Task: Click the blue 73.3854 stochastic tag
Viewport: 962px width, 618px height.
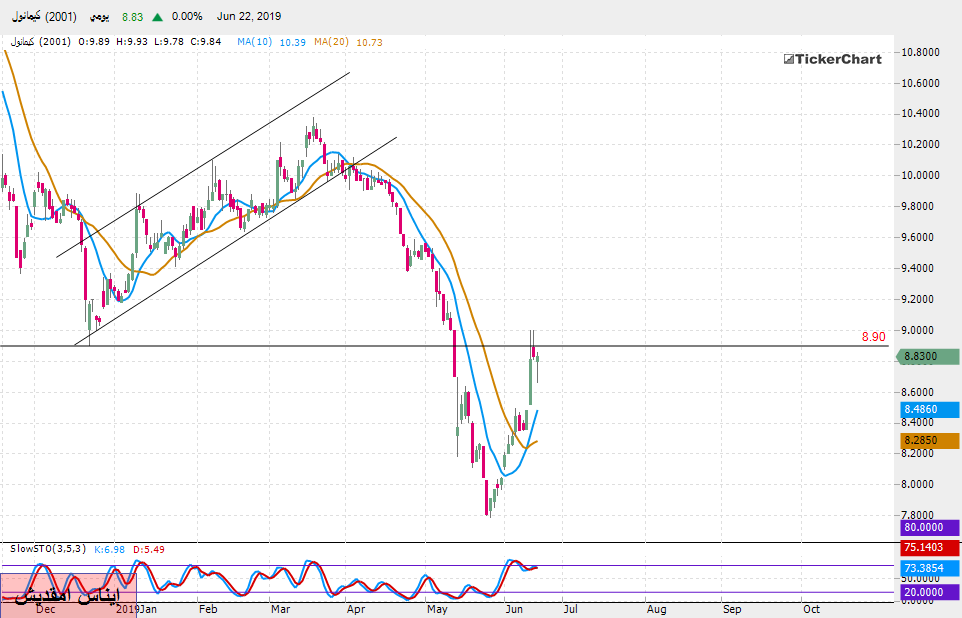Action: [929, 566]
